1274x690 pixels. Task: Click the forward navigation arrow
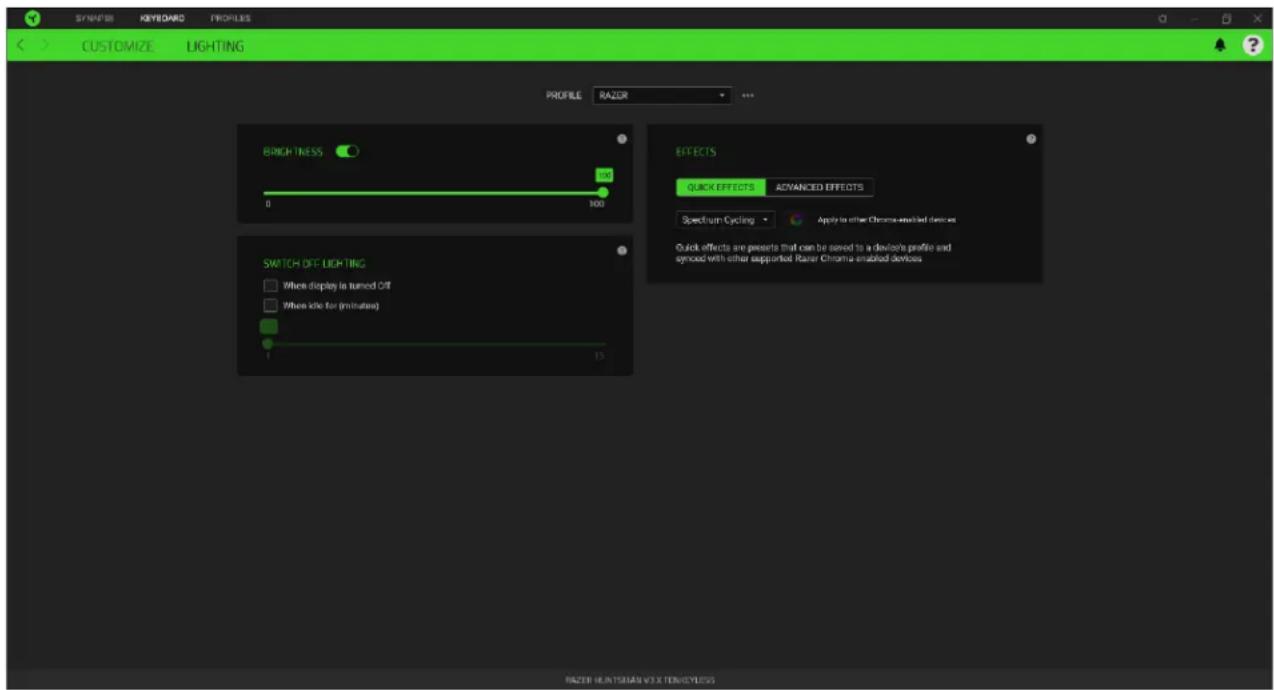(44, 45)
